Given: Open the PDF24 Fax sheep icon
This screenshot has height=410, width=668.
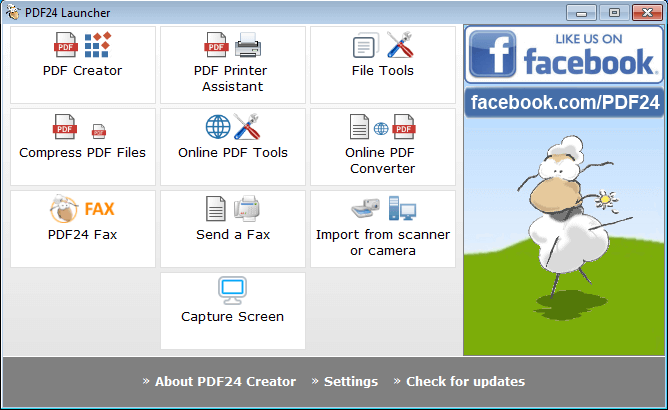Looking at the screenshot, I should (x=82, y=210).
